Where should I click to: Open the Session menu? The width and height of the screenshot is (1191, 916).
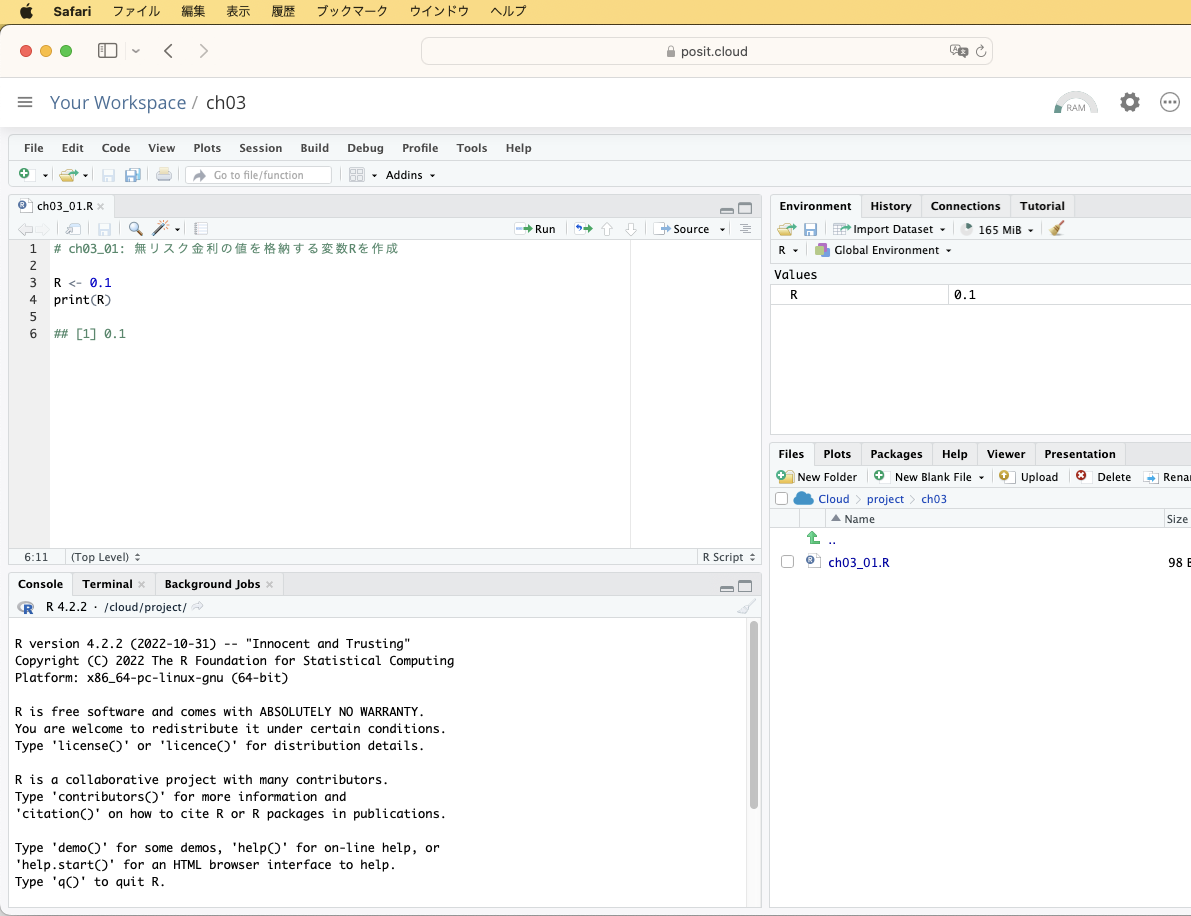click(x=260, y=148)
